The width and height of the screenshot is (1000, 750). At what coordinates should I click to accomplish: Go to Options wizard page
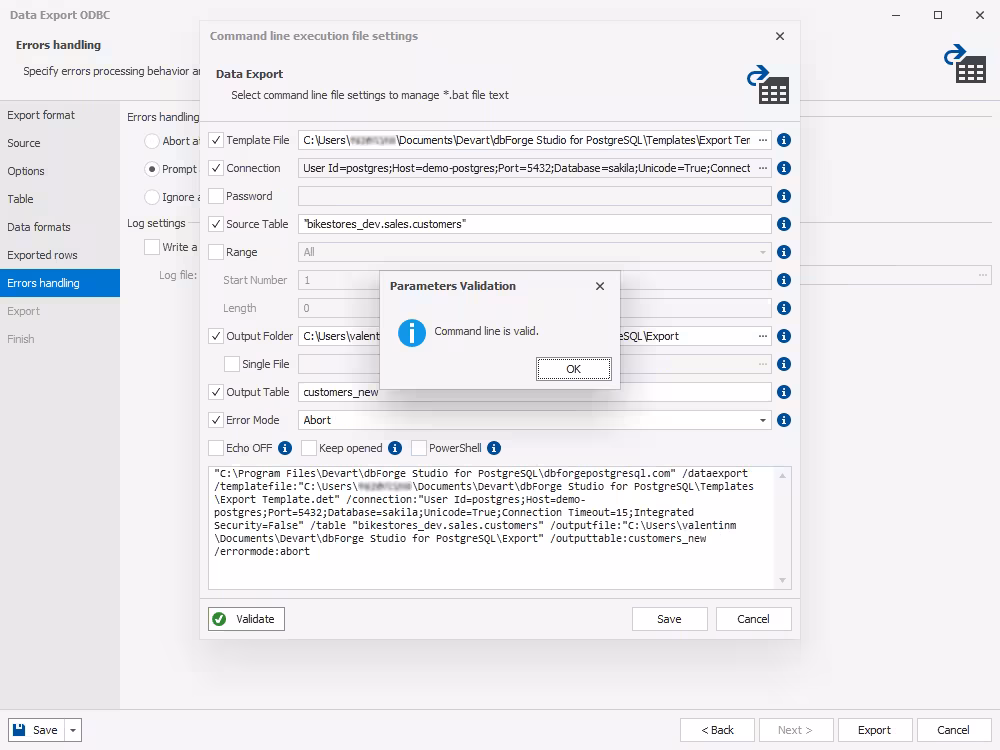(60, 172)
